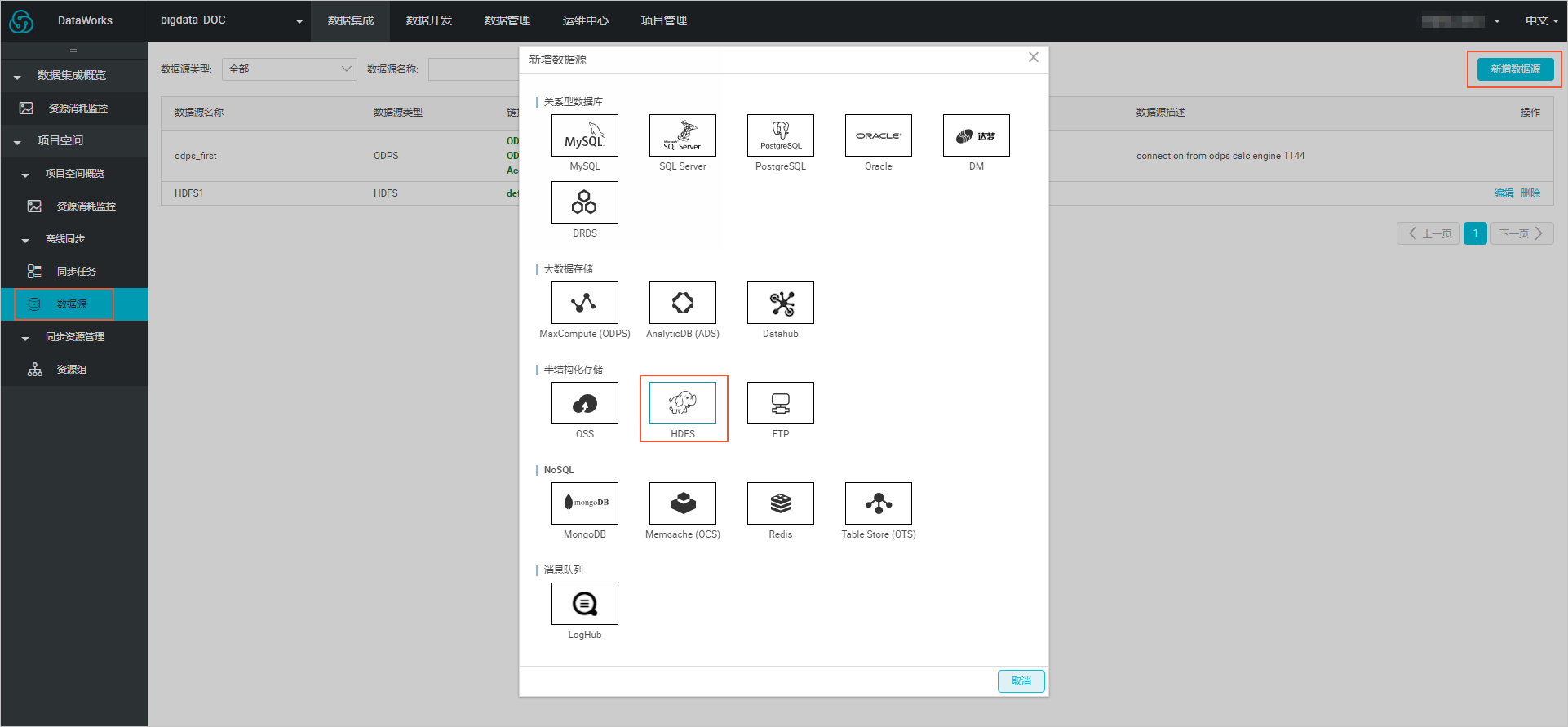Viewport: 1568px width, 727px height.
Task: Click the connection from odps calc engine description
Action: (1220, 156)
